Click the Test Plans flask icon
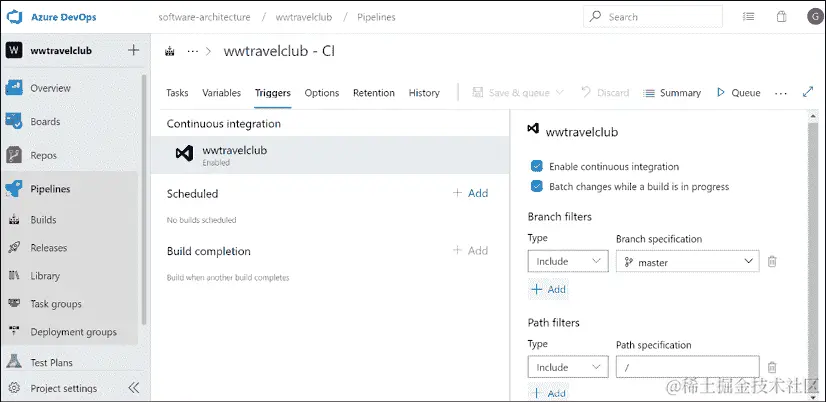The height and width of the screenshot is (402, 826). click(14, 362)
